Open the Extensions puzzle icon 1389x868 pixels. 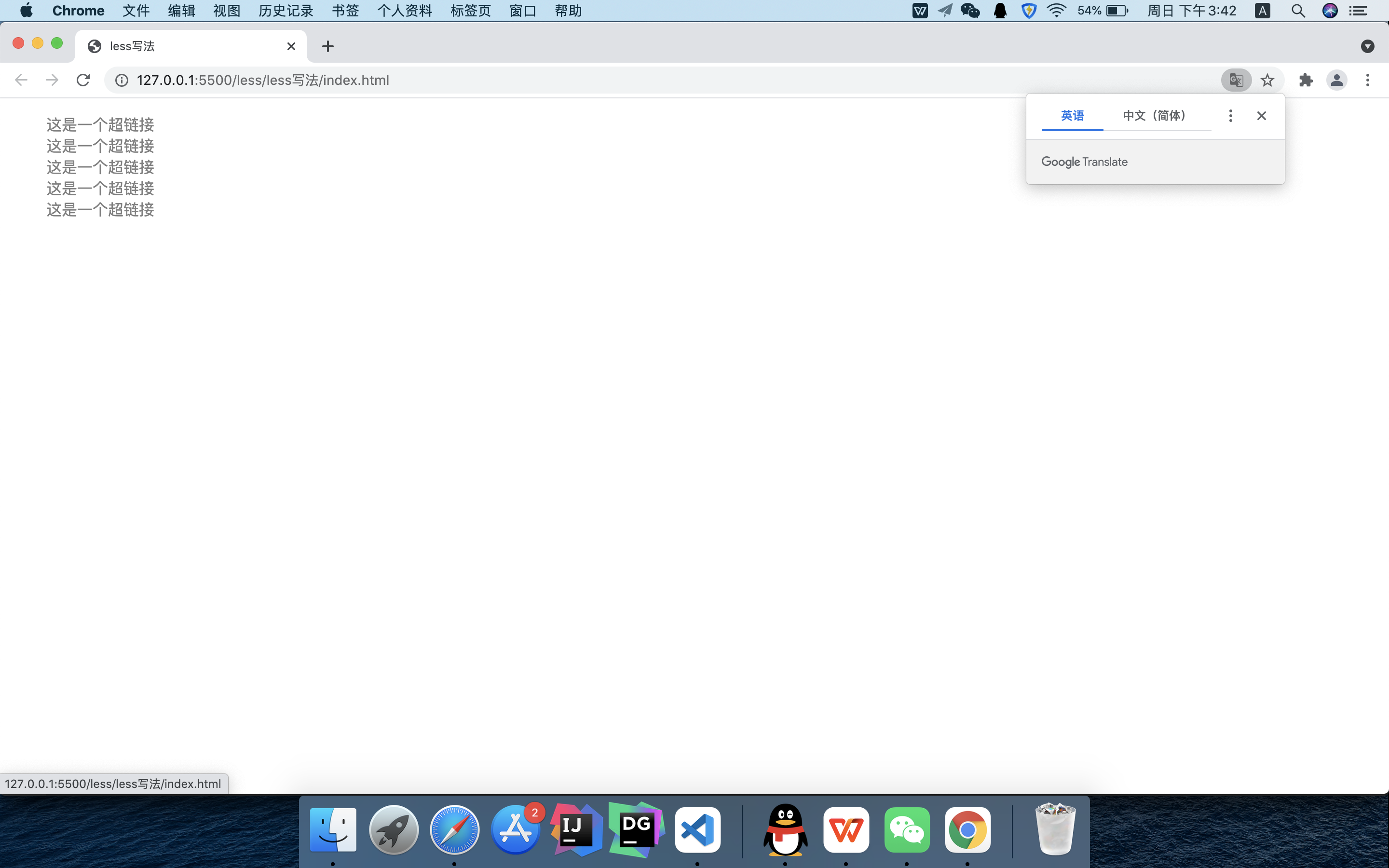point(1306,80)
